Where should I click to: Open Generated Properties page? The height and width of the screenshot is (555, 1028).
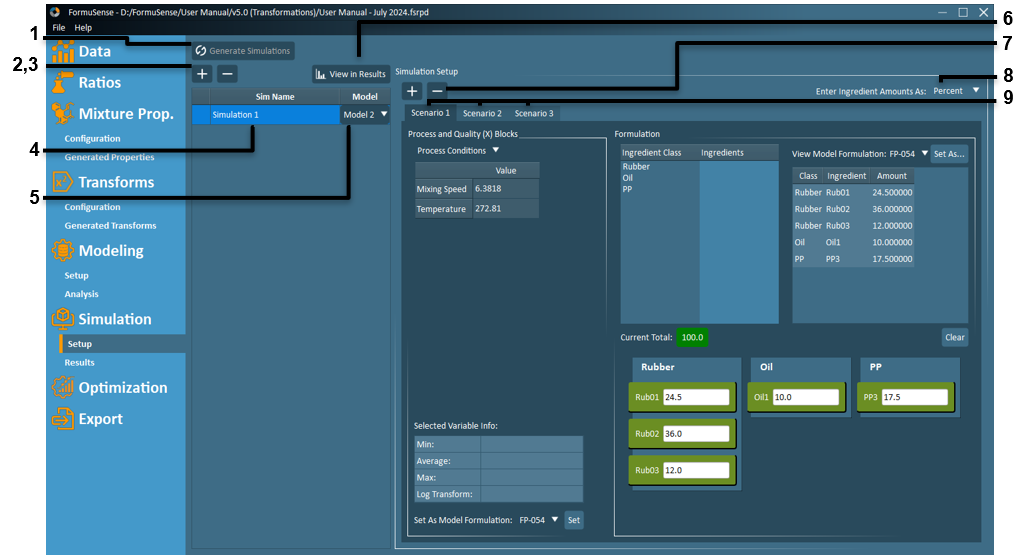pos(109,157)
